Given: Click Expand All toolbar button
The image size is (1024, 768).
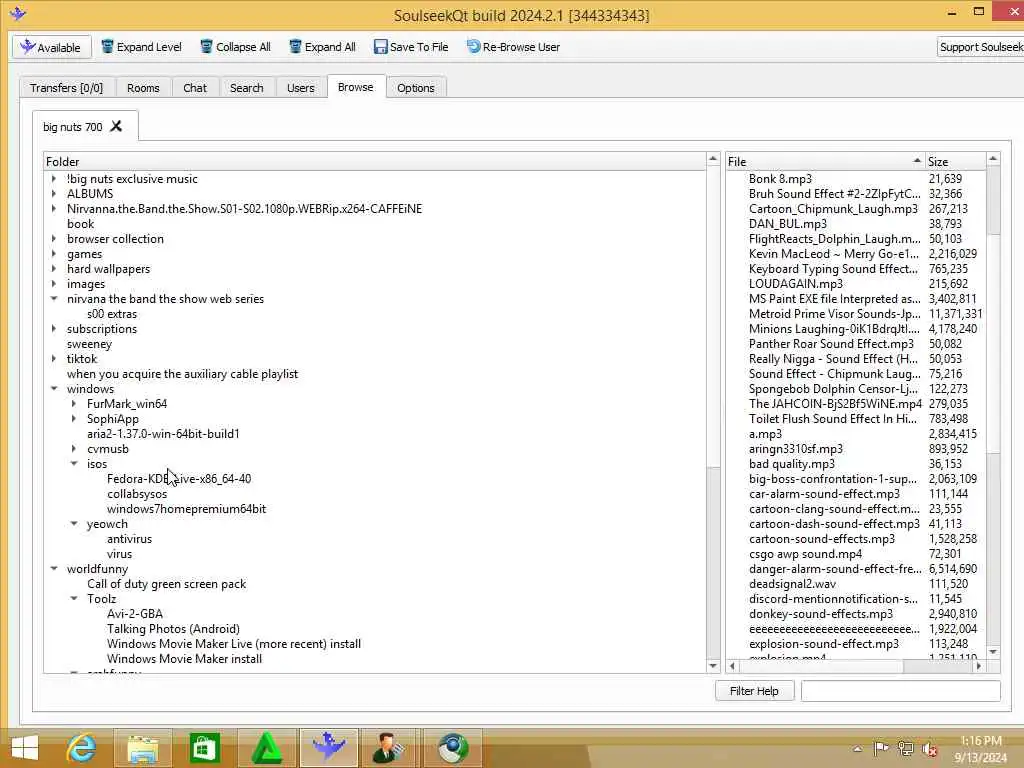Looking at the screenshot, I should pyautogui.click(x=323, y=47).
